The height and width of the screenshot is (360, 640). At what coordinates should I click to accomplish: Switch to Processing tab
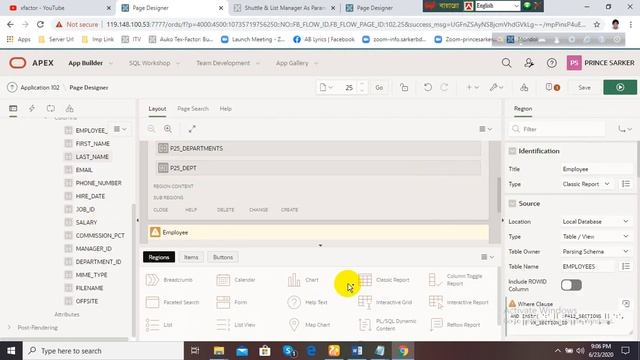click(51, 109)
